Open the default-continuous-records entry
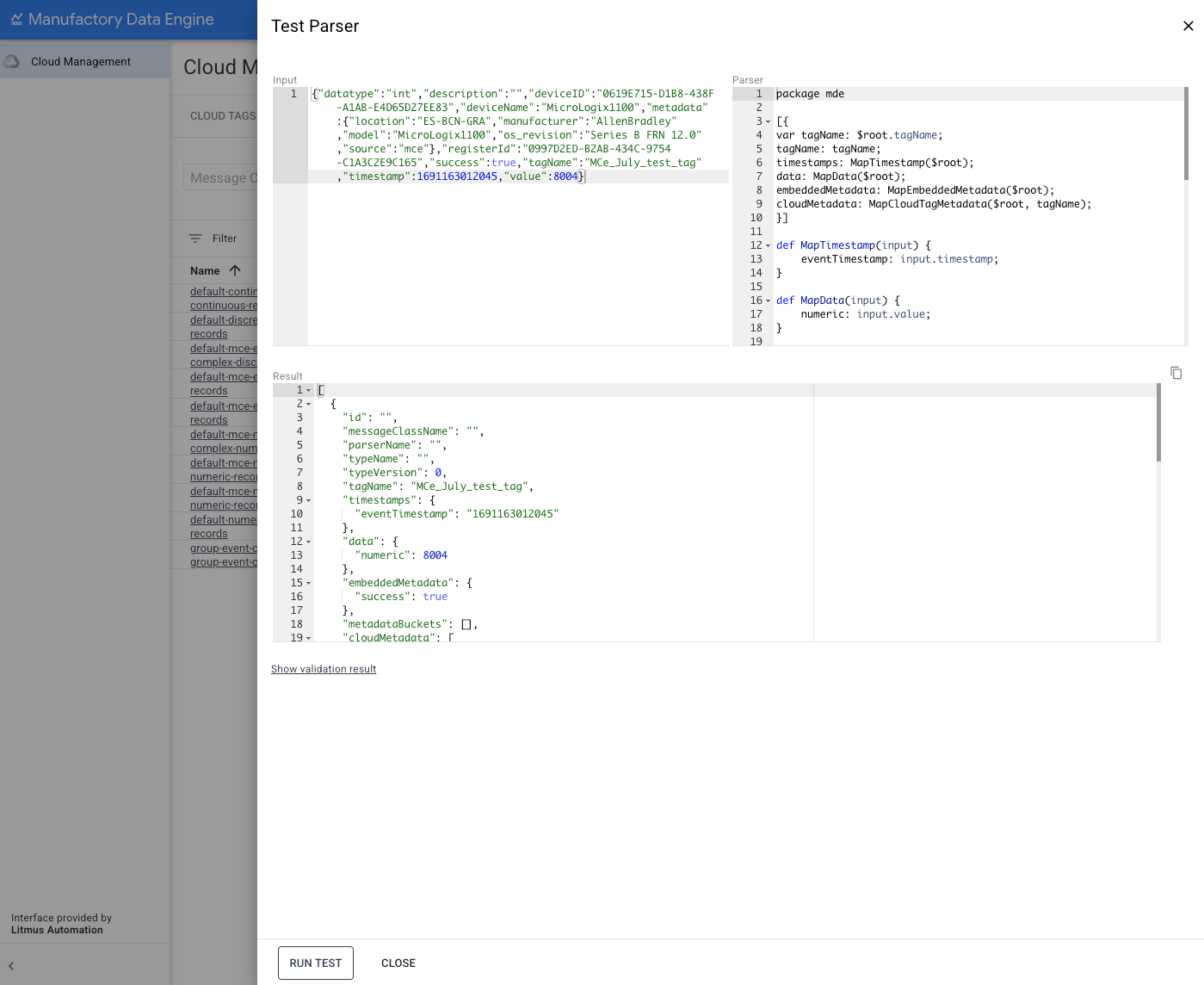Image resolution: width=1204 pixels, height=985 pixels. pyautogui.click(x=223, y=298)
